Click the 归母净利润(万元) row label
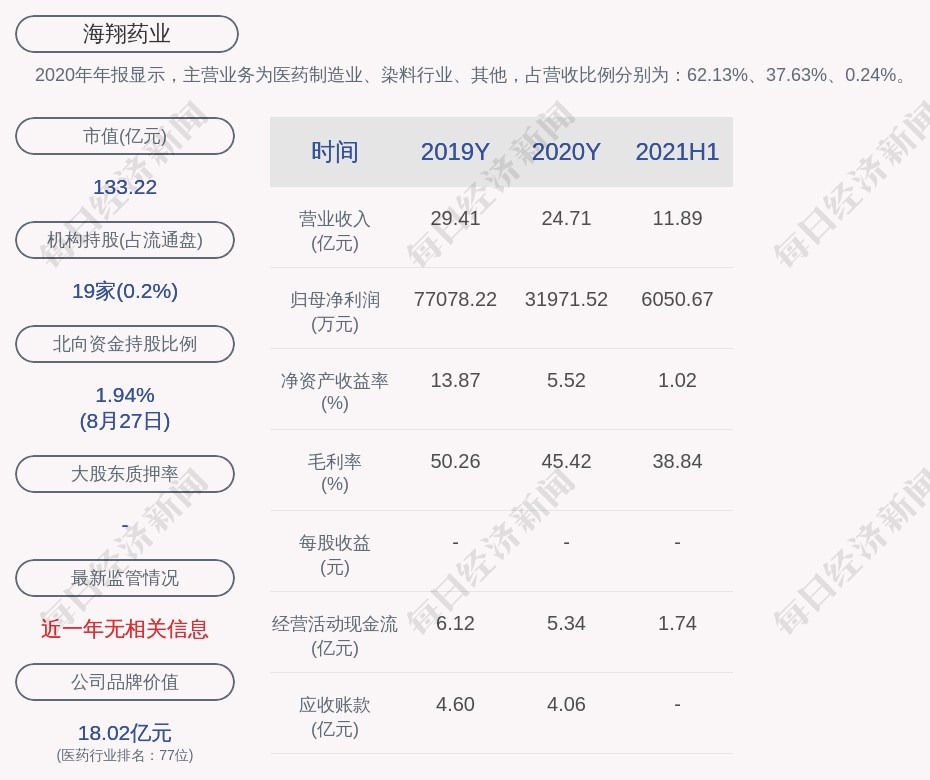Viewport: 930px width, 780px height. (335, 311)
